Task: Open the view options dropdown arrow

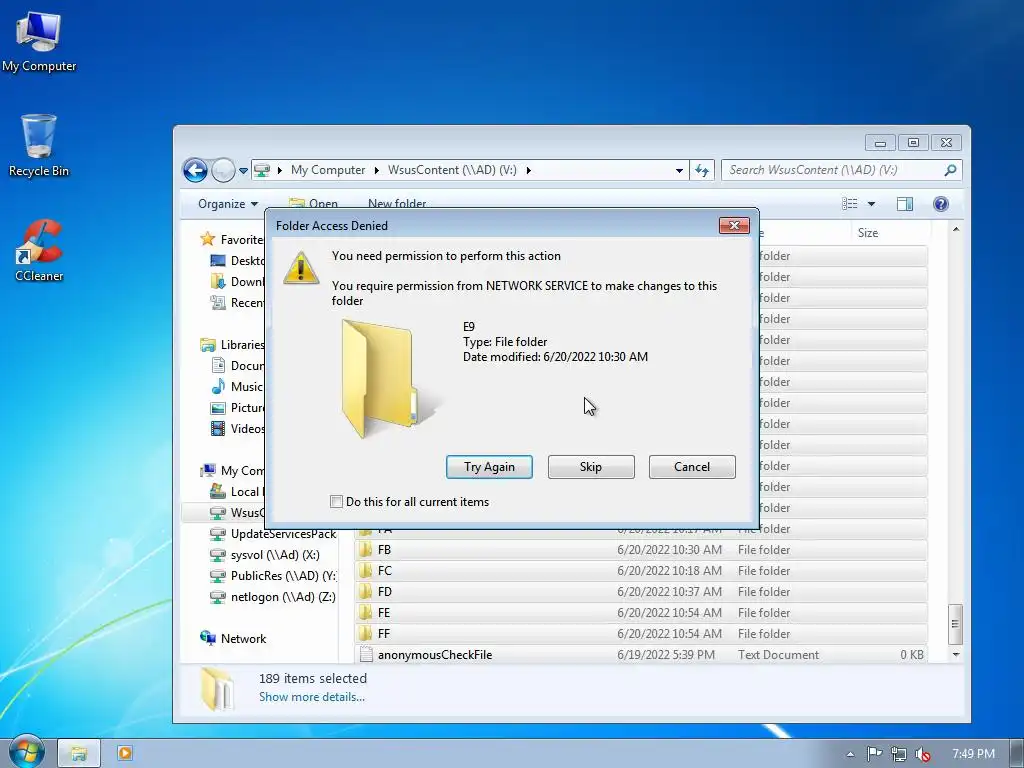Action: (x=871, y=204)
